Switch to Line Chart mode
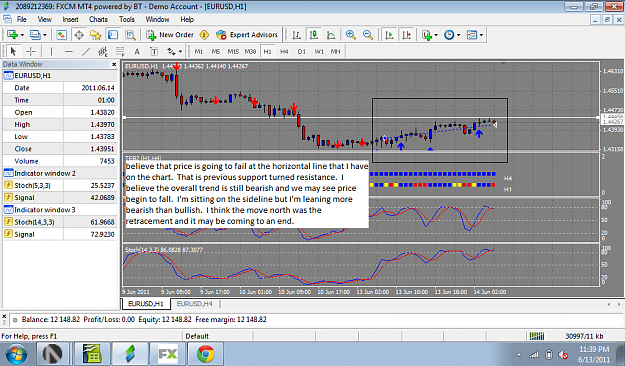This screenshot has width=625, height=366. pyautogui.click(x=331, y=35)
